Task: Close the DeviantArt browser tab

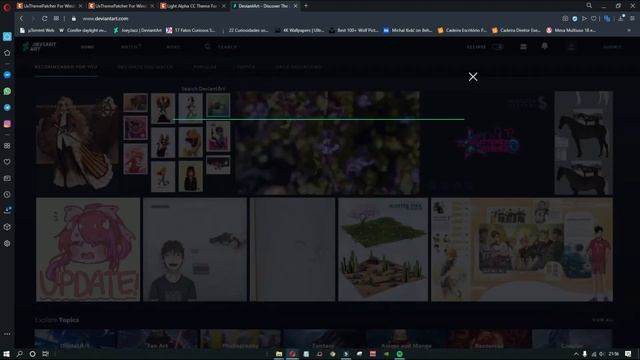Action: click(x=296, y=6)
